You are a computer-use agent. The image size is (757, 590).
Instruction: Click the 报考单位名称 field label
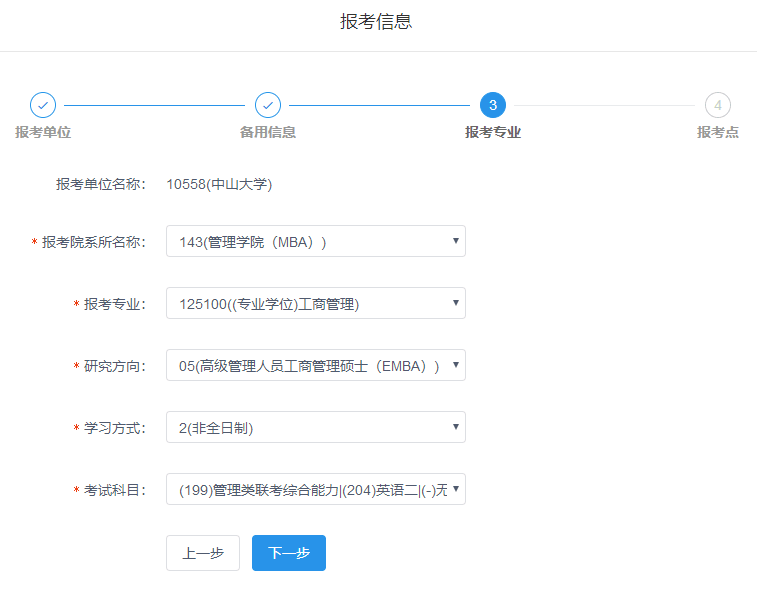tap(101, 184)
